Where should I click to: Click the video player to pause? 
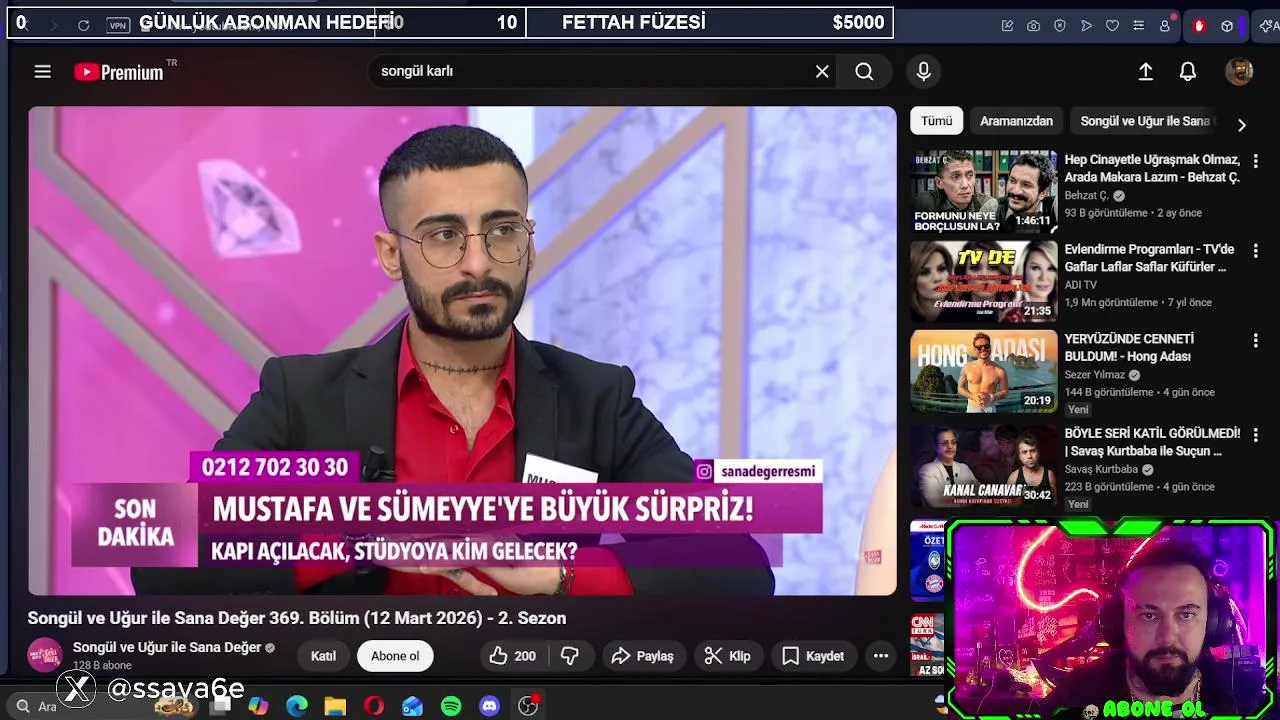(462, 350)
